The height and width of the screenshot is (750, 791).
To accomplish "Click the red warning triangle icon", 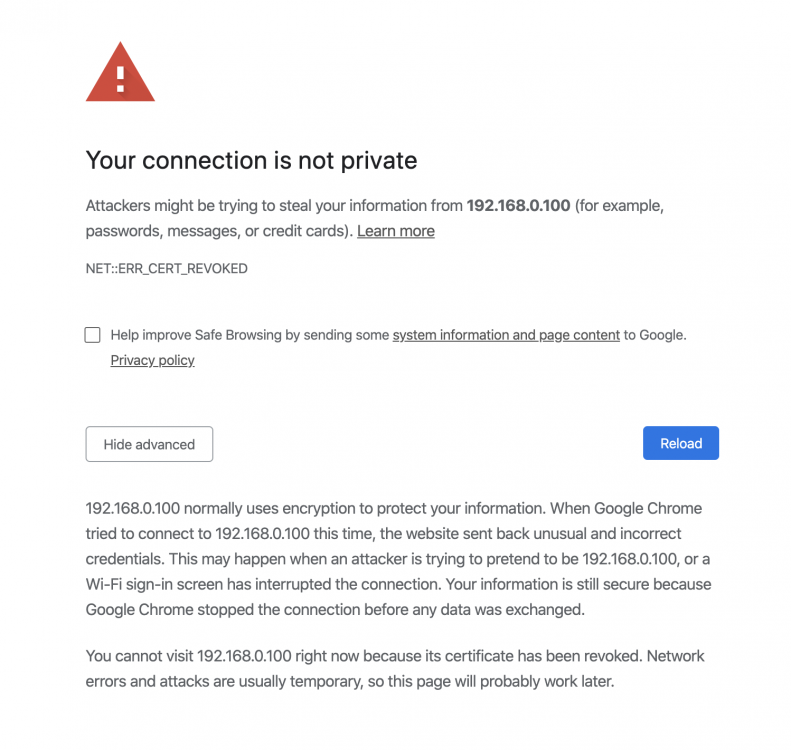I will [x=120, y=72].
